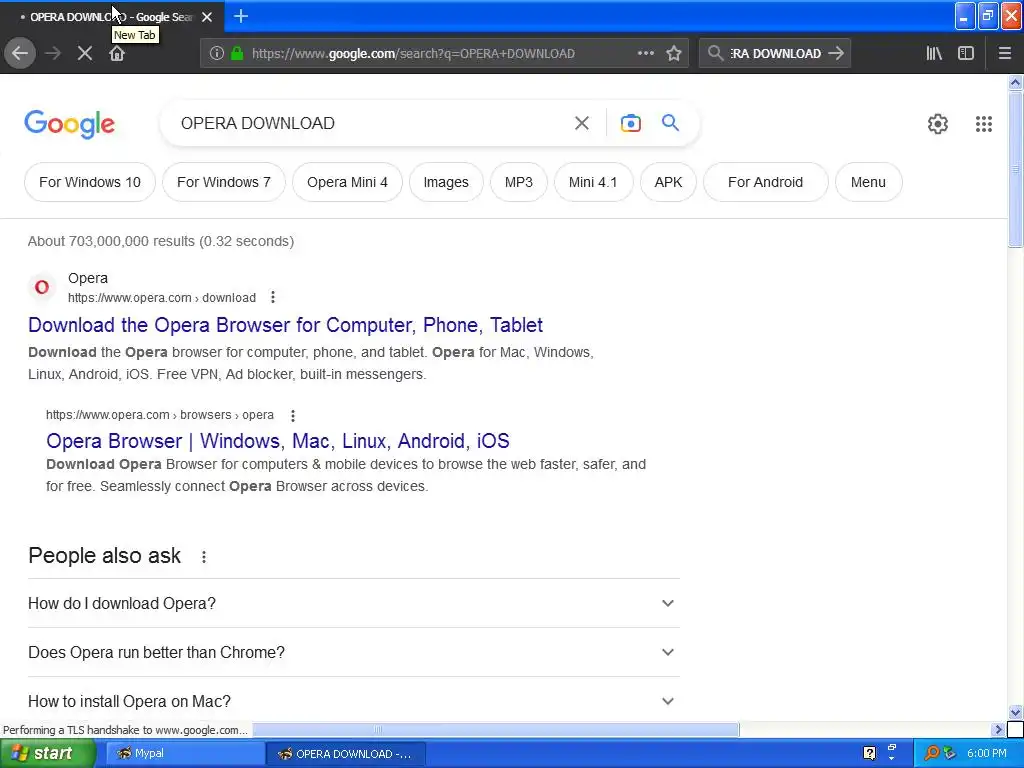The height and width of the screenshot is (768, 1024).
Task: Focus the Google search input box
Action: (x=366, y=123)
